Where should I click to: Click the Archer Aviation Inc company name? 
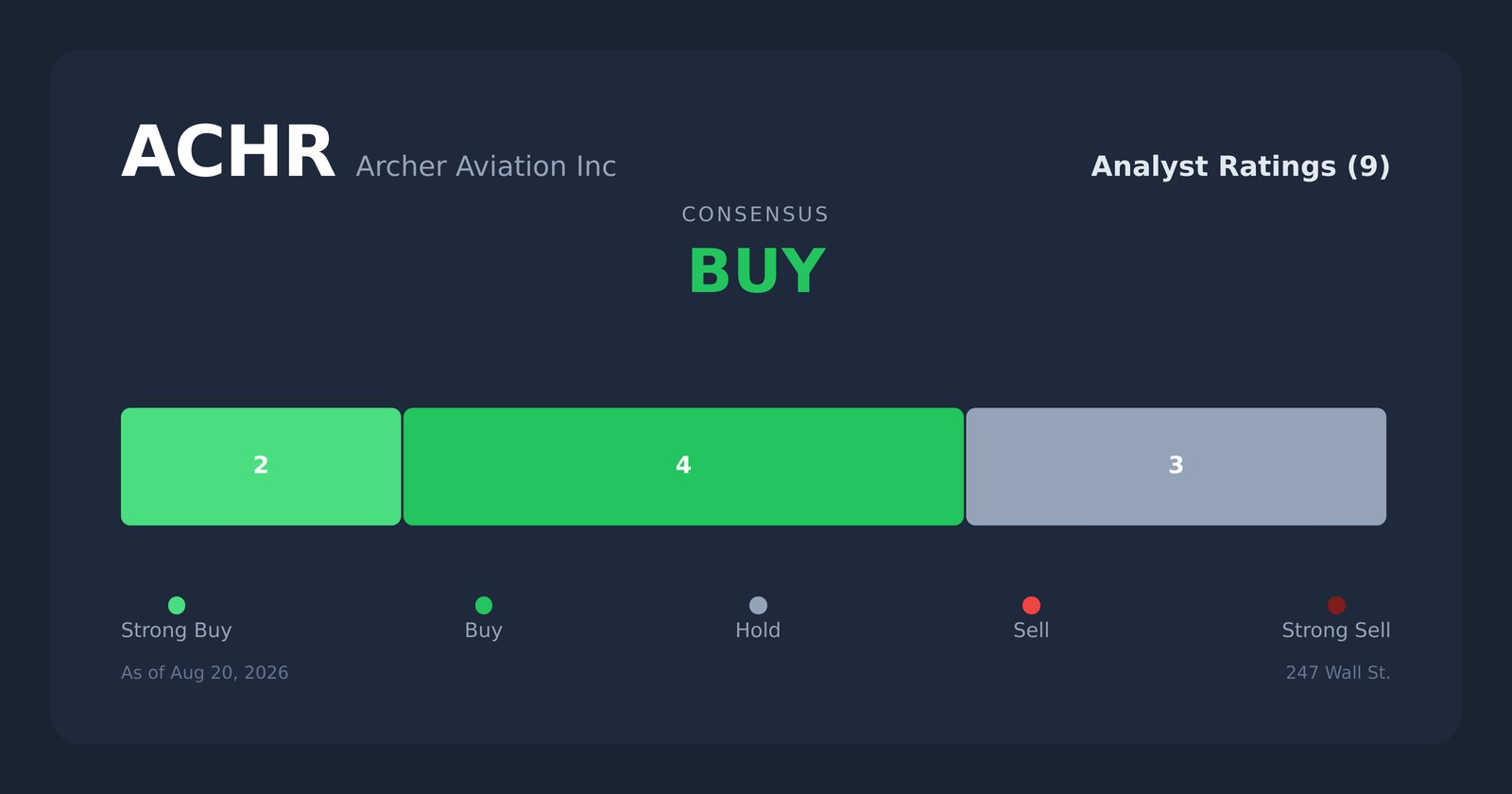click(x=486, y=166)
